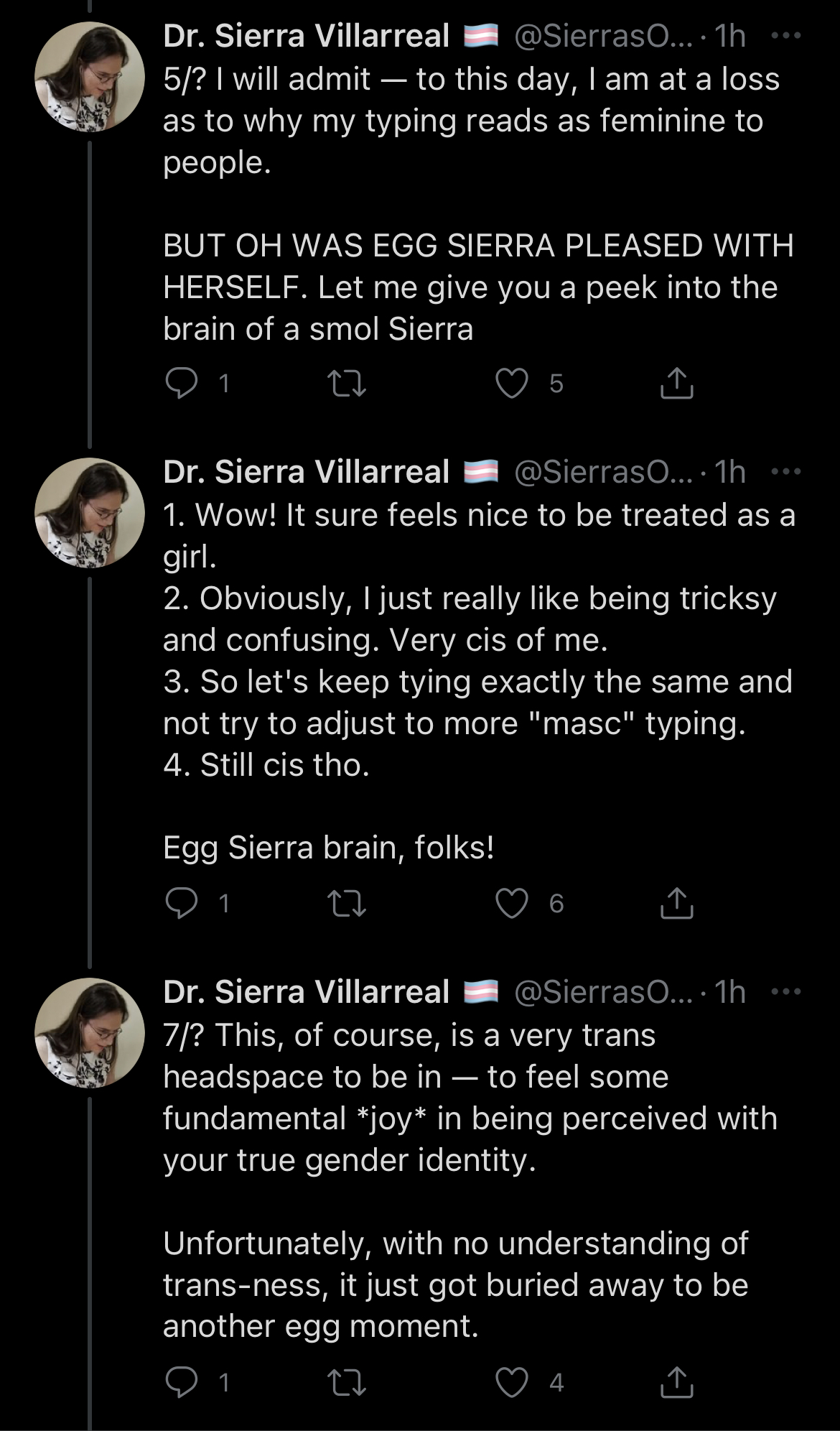Like the tweet with 4 likes
This screenshot has width=840, height=1431.
pos(512,1382)
